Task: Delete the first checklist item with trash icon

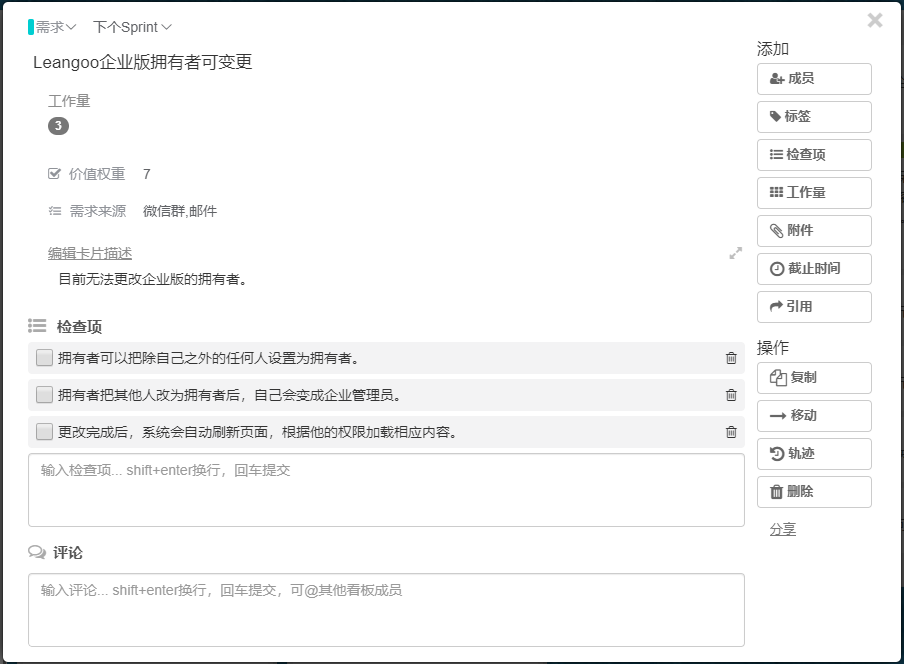Action: point(731,358)
